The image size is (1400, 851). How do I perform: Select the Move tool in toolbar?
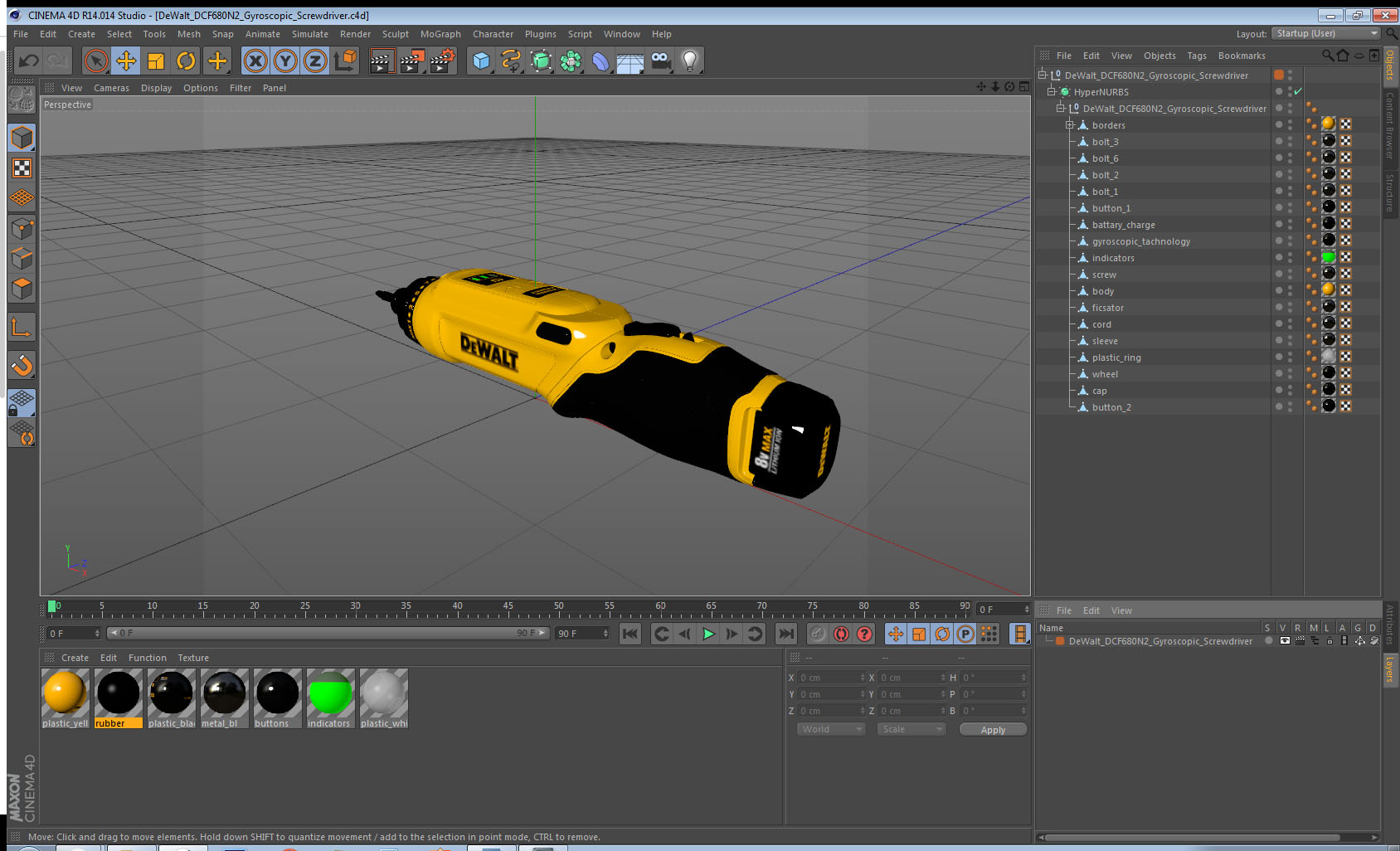pos(126,61)
